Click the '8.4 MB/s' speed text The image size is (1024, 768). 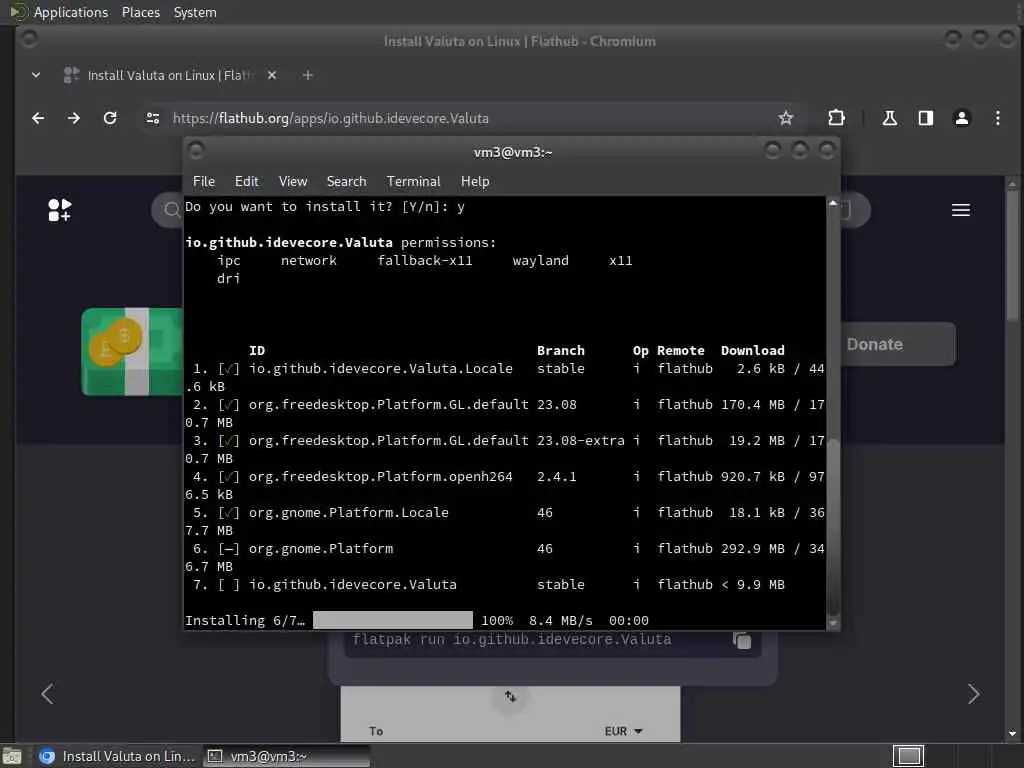pos(561,620)
